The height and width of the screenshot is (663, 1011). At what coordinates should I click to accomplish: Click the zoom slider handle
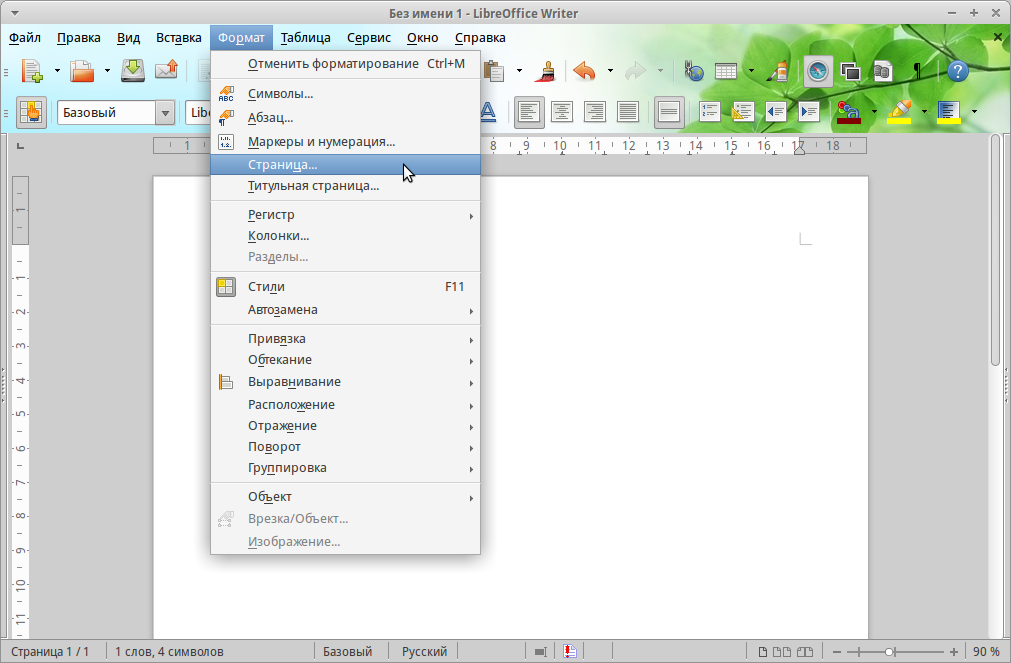(x=889, y=651)
